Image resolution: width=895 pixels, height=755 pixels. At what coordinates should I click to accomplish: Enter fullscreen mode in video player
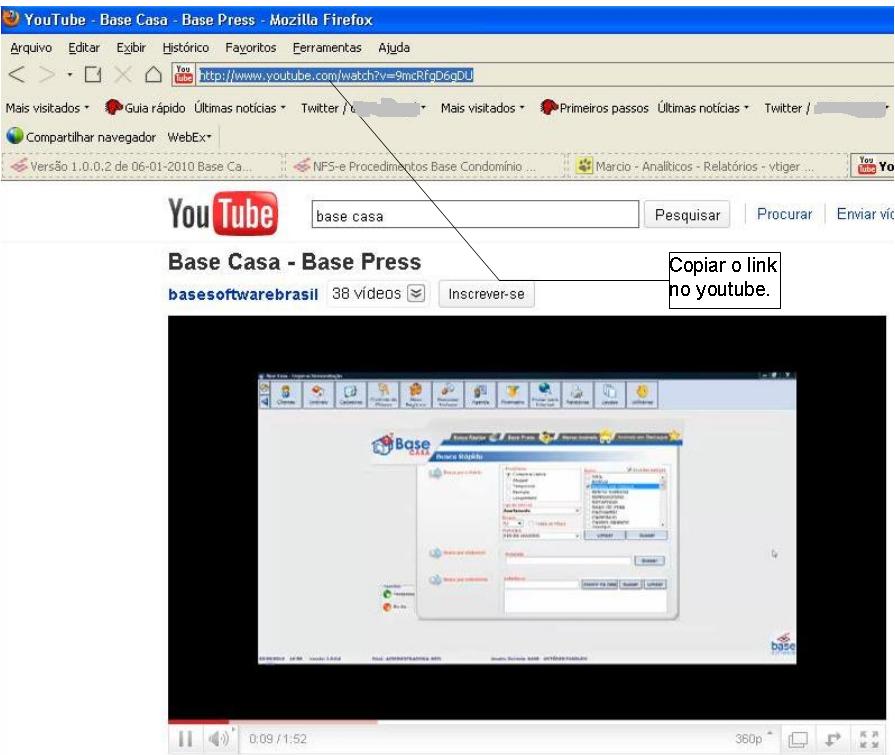click(x=866, y=740)
